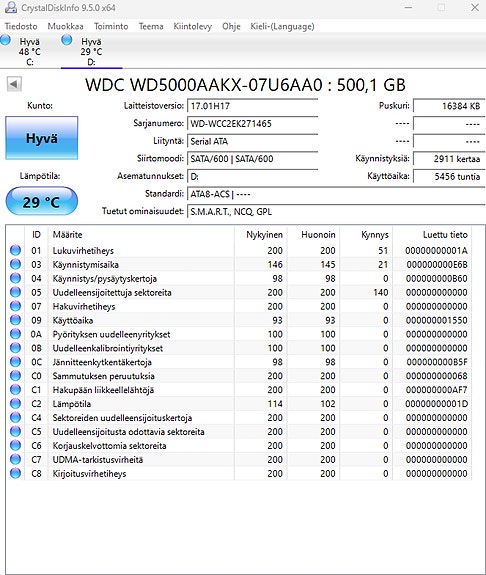This screenshot has width=486, height=575.
Task: Click the 29 °C temperature button
Action: click(41, 202)
